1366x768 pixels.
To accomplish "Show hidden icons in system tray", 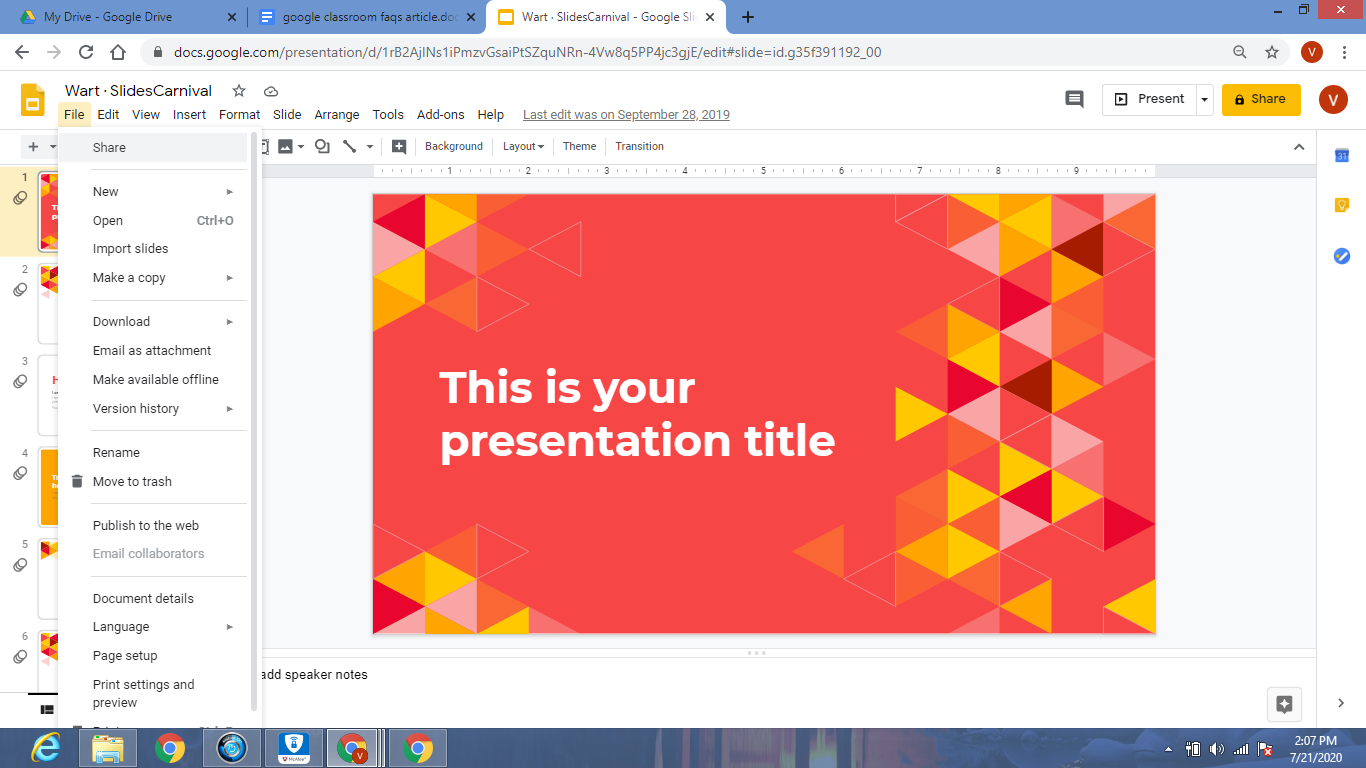I will pos(1169,749).
